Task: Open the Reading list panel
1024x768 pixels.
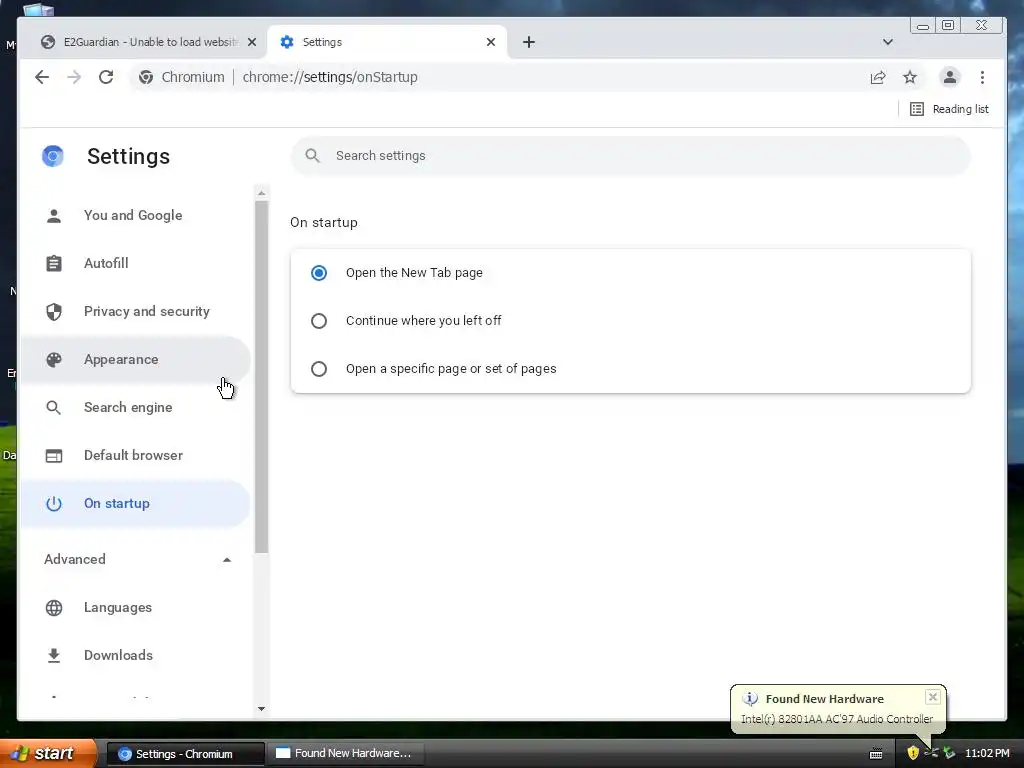Action: click(950, 109)
